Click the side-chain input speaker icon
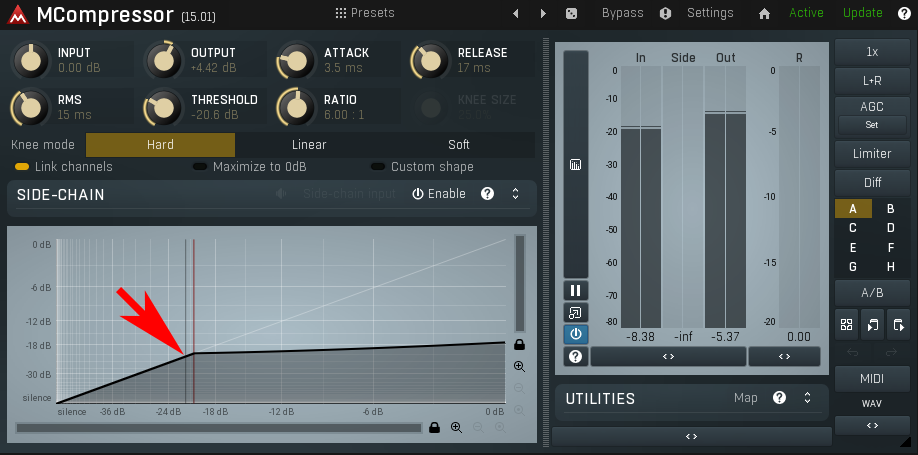918x455 pixels. (282, 194)
